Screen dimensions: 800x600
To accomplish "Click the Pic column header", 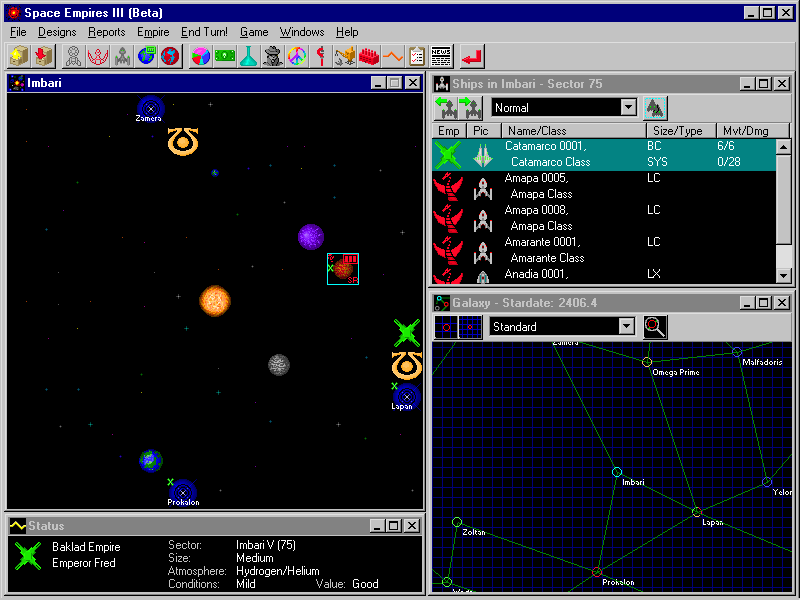I will (484, 131).
